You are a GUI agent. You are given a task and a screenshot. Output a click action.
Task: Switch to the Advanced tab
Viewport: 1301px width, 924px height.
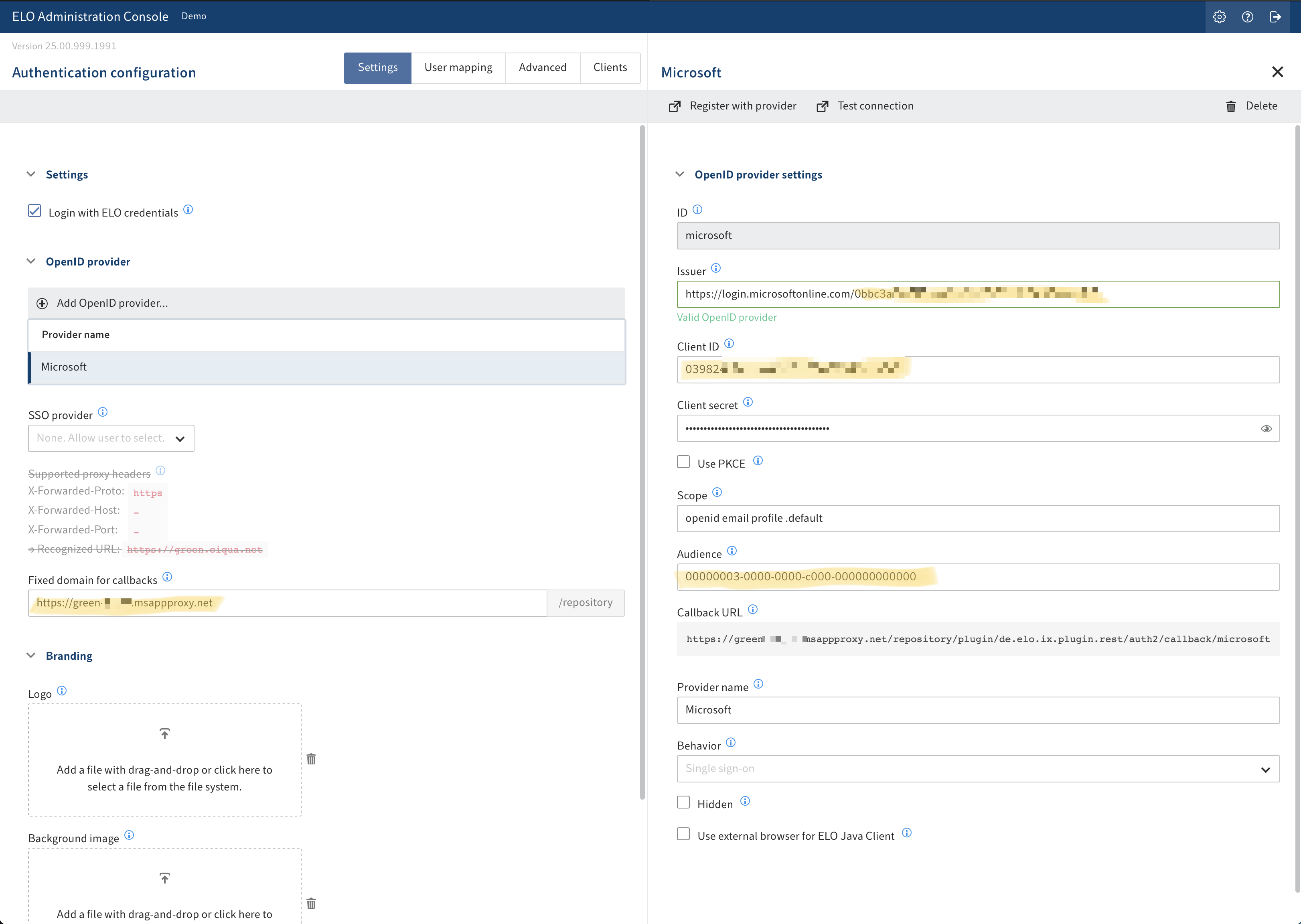tap(543, 68)
